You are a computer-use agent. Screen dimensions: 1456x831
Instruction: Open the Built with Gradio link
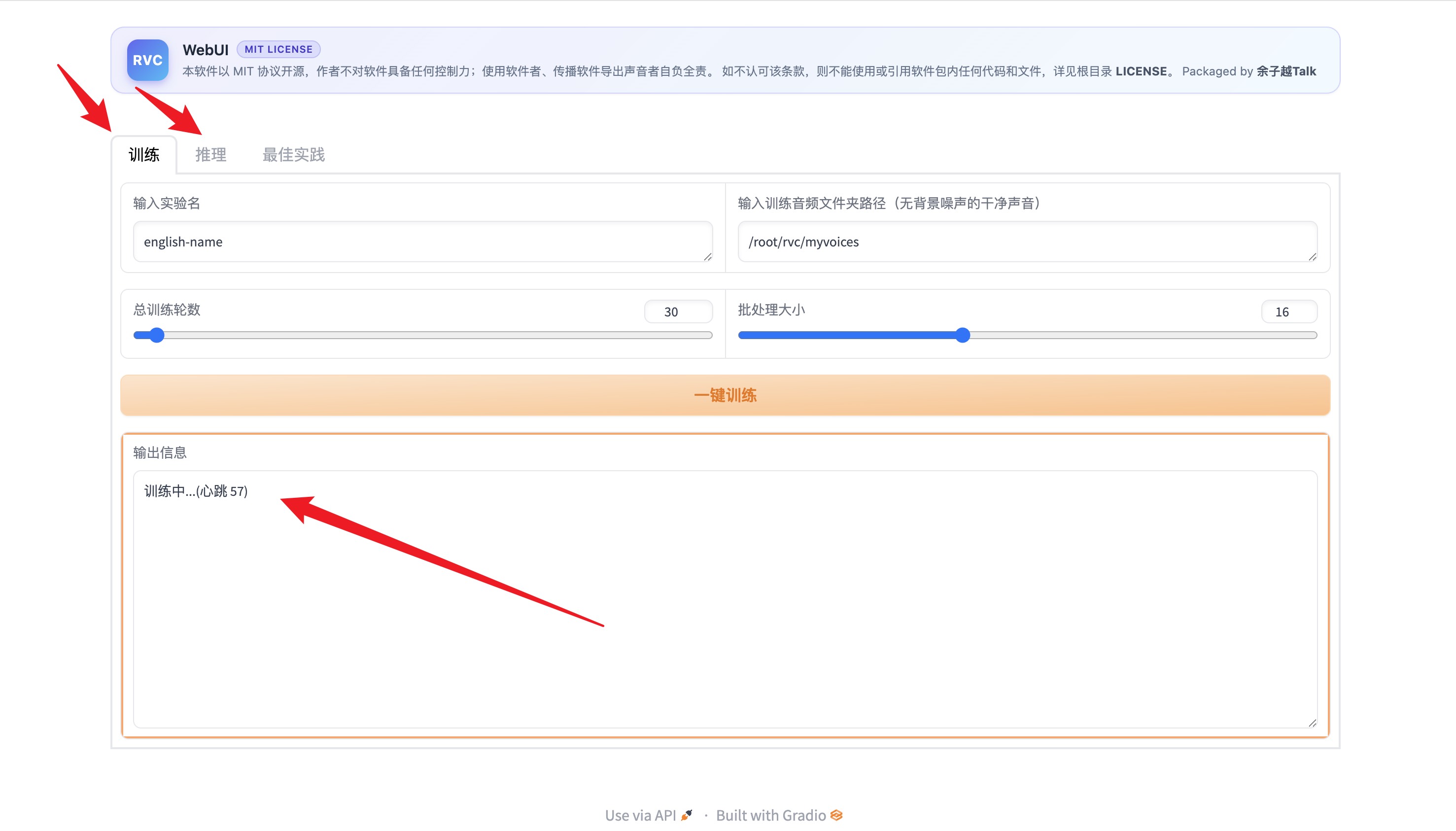pos(779,815)
